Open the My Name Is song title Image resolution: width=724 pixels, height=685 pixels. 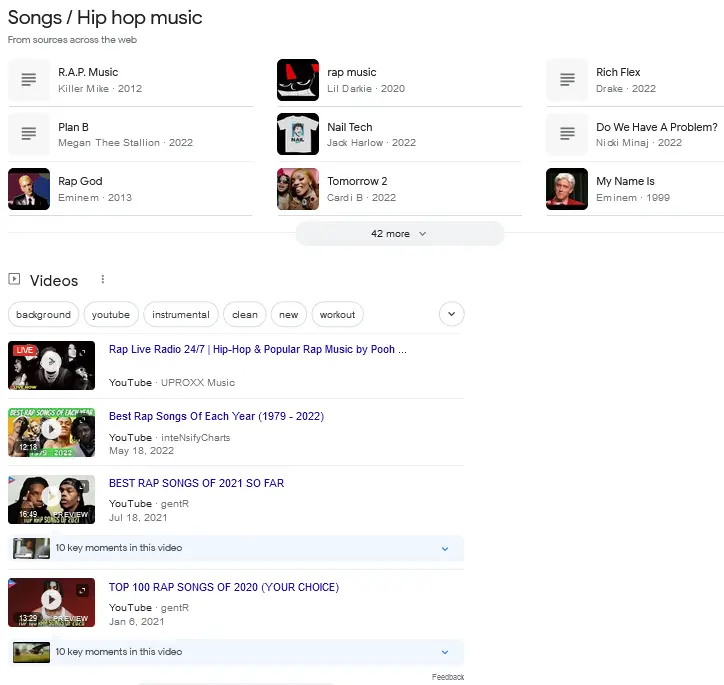point(625,181)
